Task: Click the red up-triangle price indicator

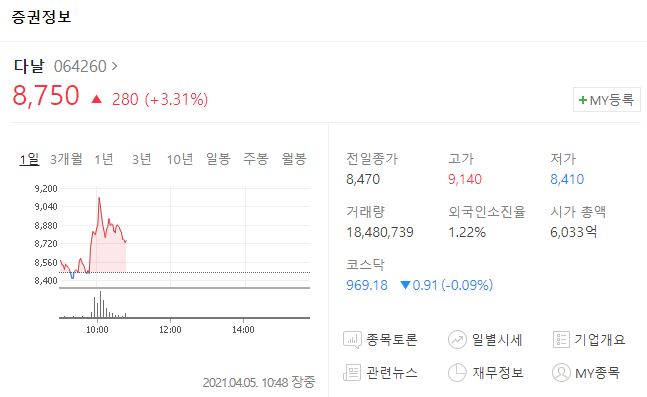Action: [x=97, y=99]
